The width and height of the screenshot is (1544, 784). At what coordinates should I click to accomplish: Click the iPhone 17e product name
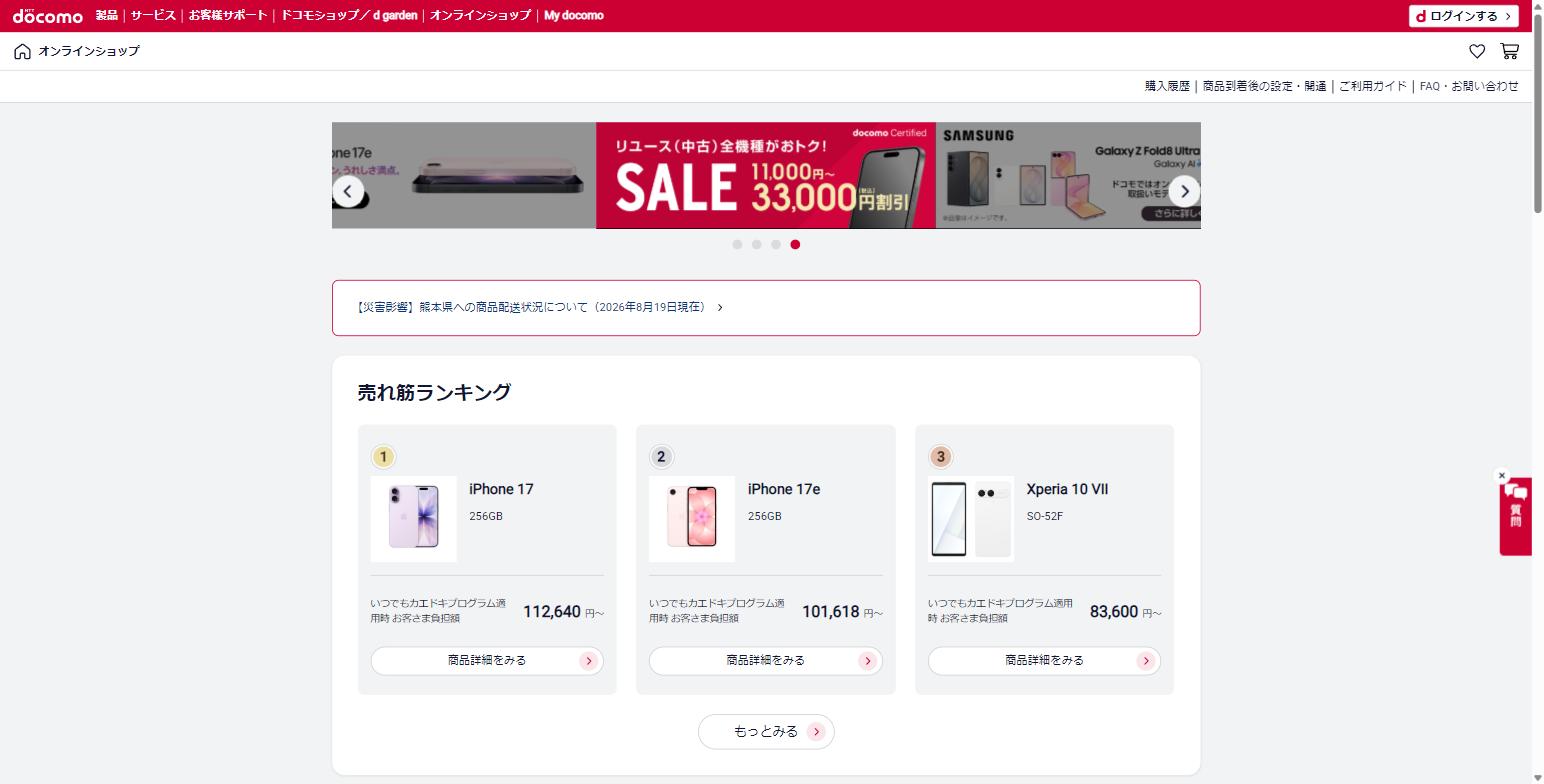(784, 490)
